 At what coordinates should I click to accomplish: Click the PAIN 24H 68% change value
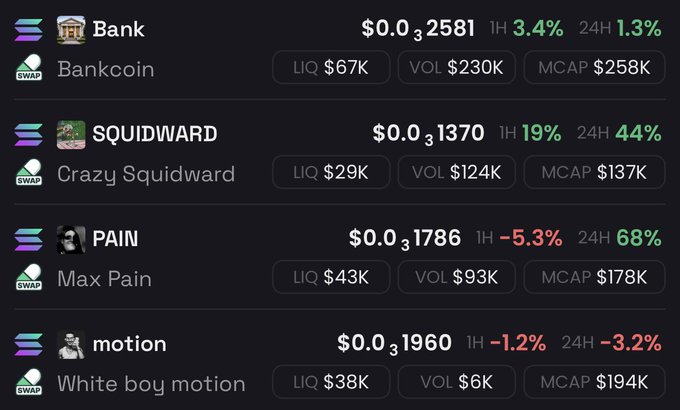pos(639,238)
